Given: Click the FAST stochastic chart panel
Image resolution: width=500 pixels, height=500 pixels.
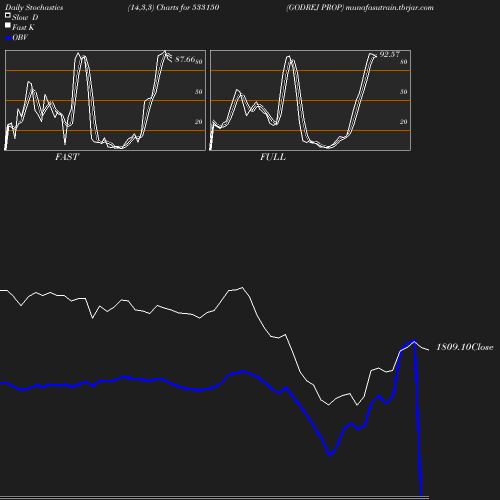Looking at the screenshot, I should (105, 100).
